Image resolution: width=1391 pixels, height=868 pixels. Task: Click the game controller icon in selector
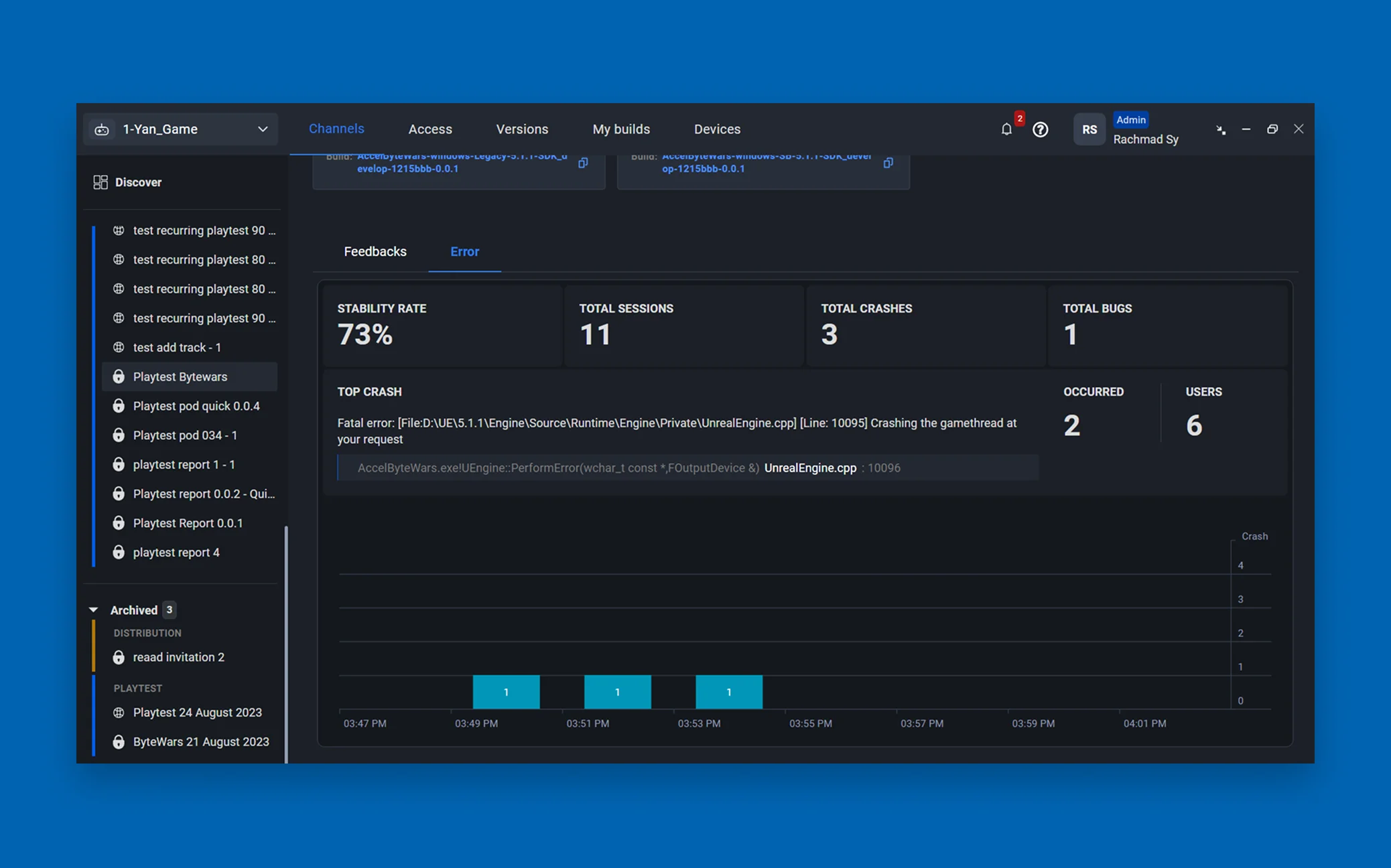click(102, 129)
